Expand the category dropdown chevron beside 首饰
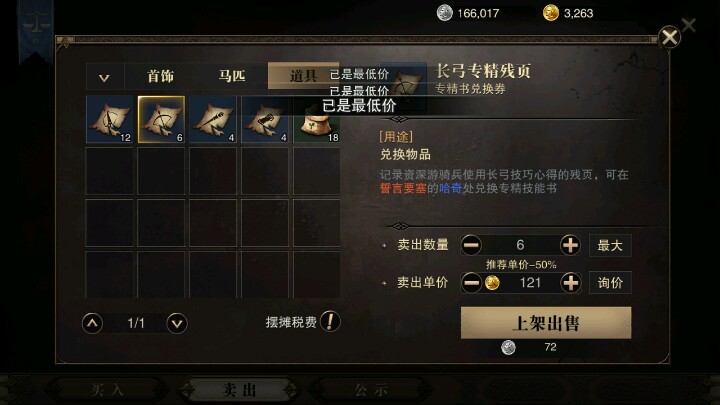The width and height of the screenshot is (720, 405). coord(105,77)
